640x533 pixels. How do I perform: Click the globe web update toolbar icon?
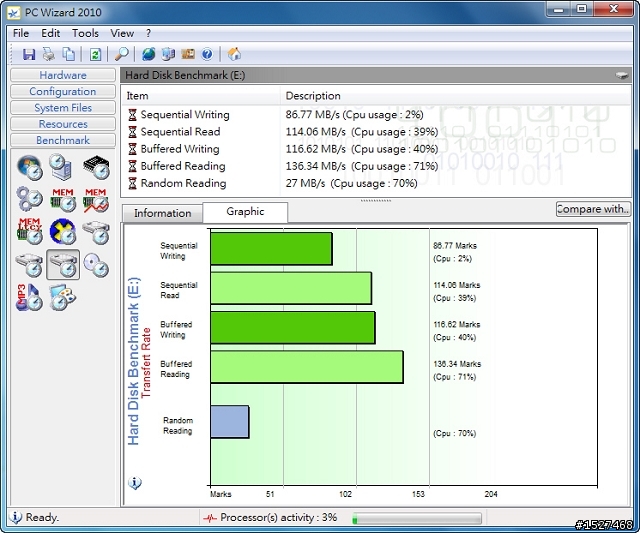coord(149,54)
